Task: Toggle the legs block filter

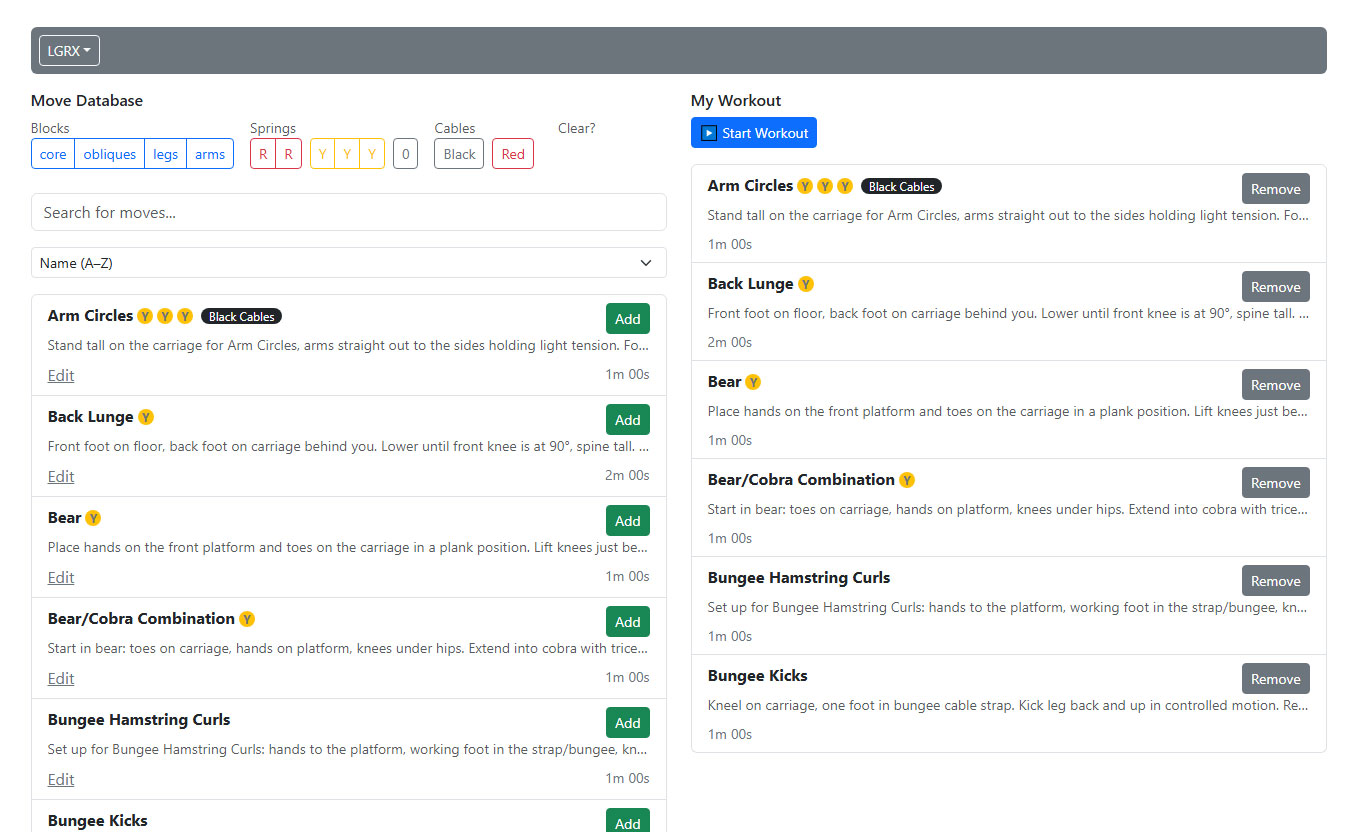Action: point(166,154)
